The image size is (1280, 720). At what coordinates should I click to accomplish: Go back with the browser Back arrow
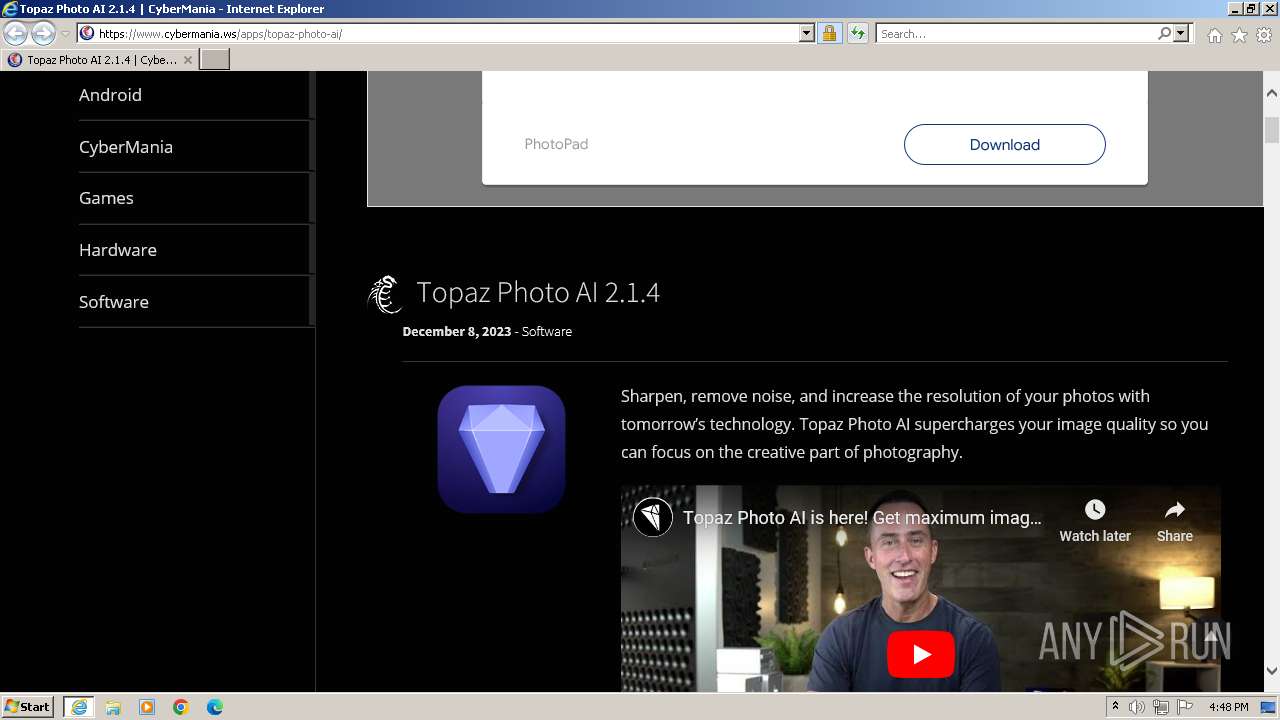(15, 34)
